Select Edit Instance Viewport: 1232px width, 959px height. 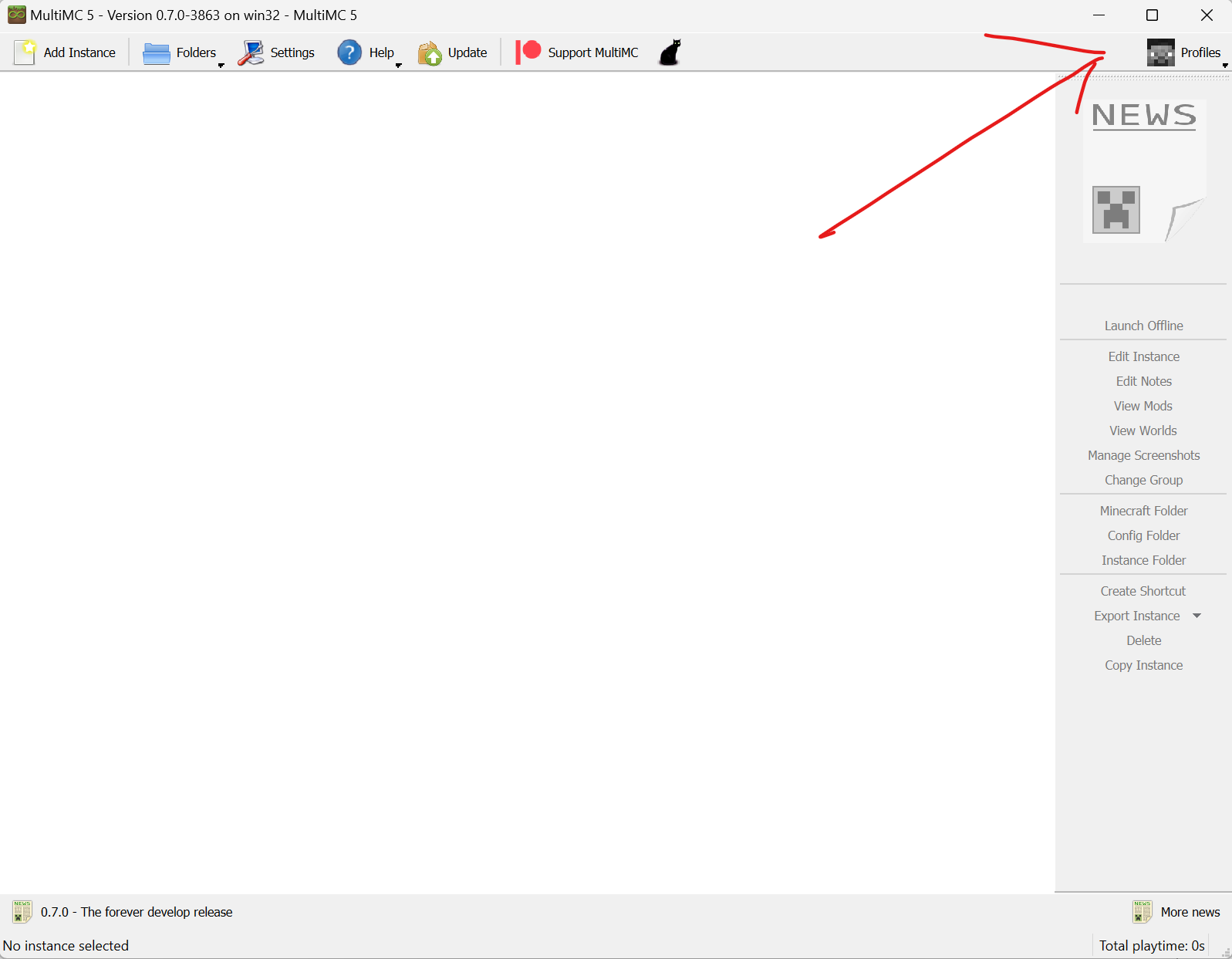(1143, 356)
